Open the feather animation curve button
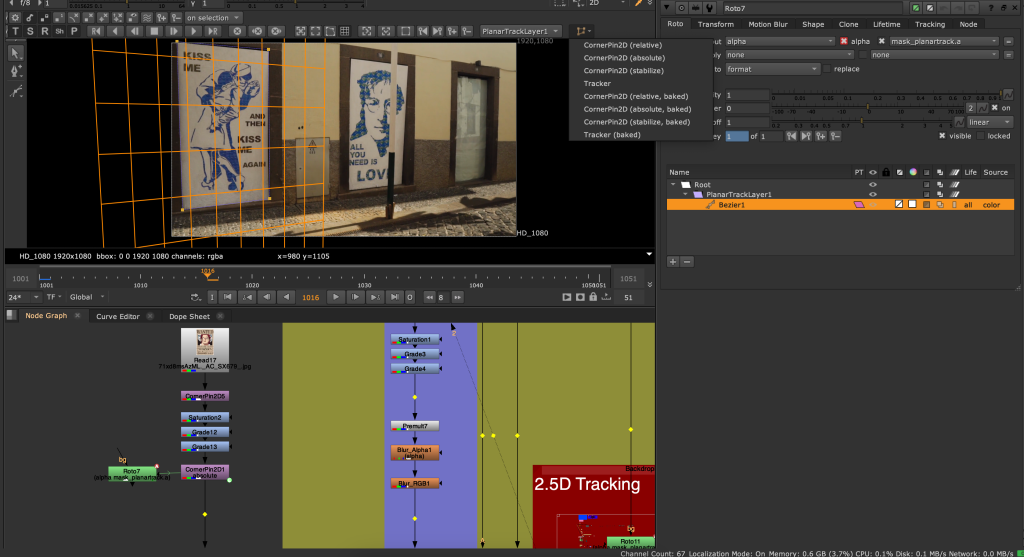 coord(983,108)
